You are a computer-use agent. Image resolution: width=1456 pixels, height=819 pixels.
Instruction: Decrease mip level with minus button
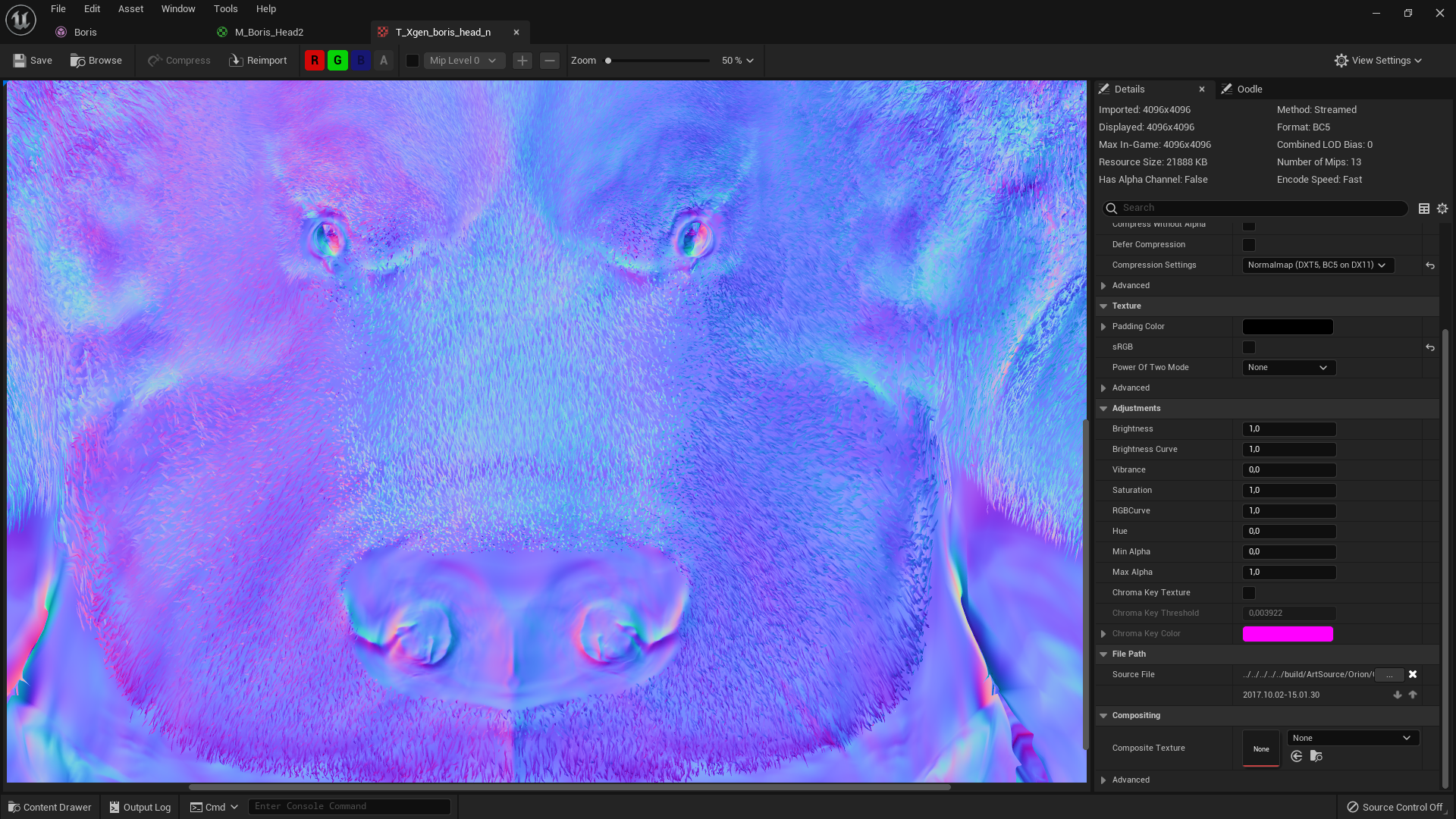550,61
